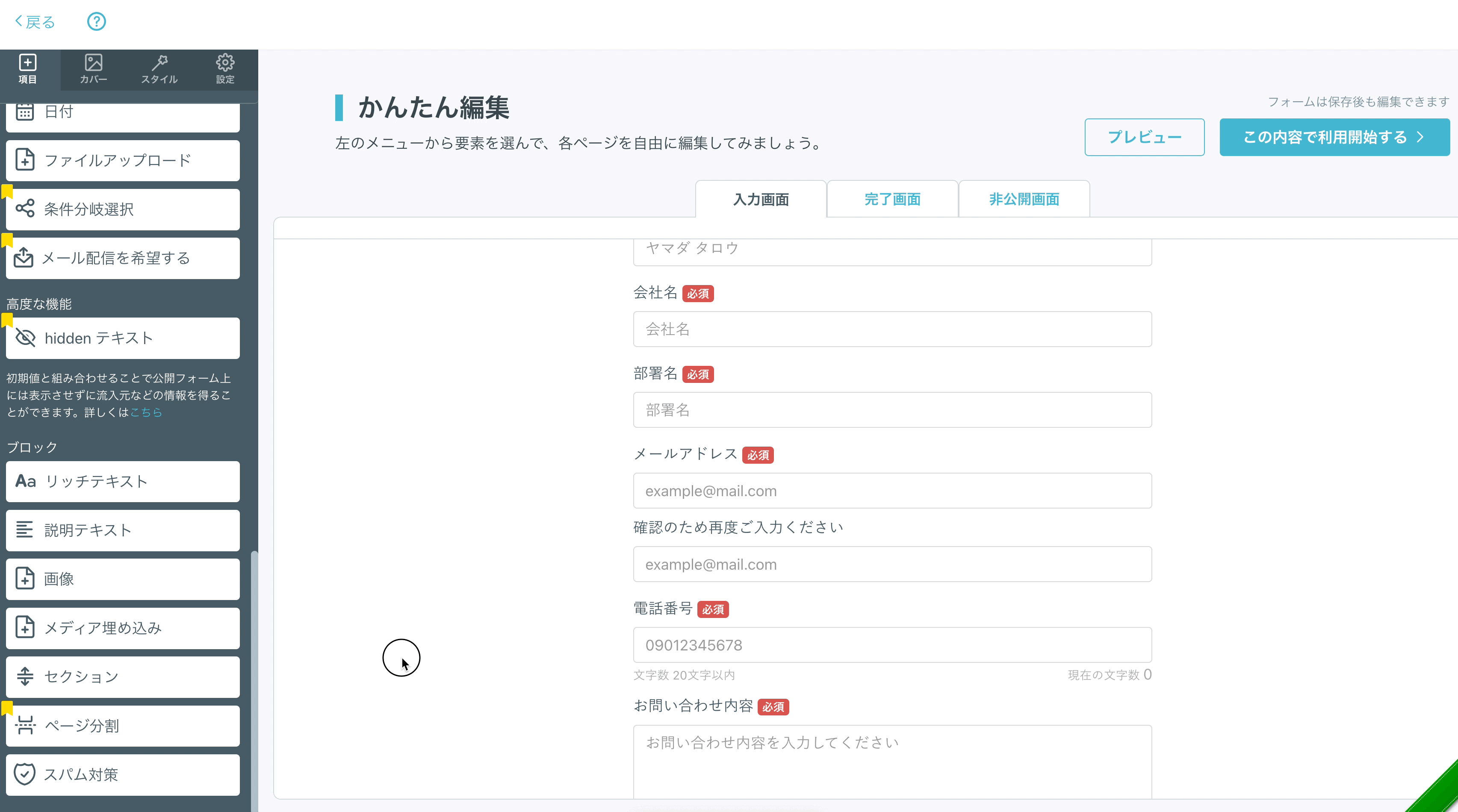Switch to the 非公開画面 tab
This screenshot has height=812, width=1458.
pos(1023,199)
